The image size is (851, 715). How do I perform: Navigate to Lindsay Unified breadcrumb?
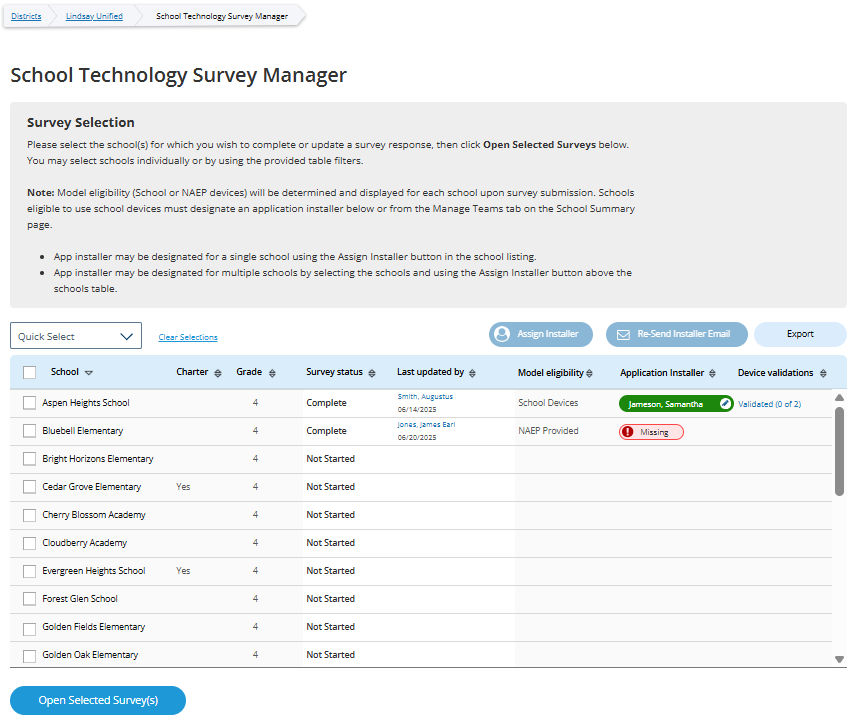pos(94,16)
